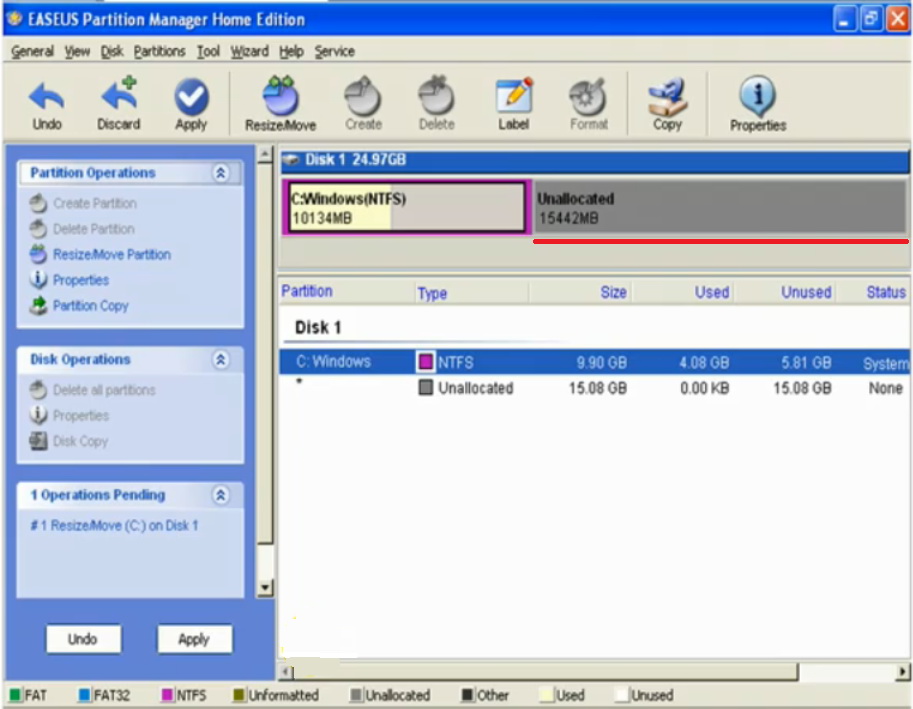This screenshot has height=709, width=913.
Task: Click the NTFS legend swatch in status bar
Action: tap(167, 694)
